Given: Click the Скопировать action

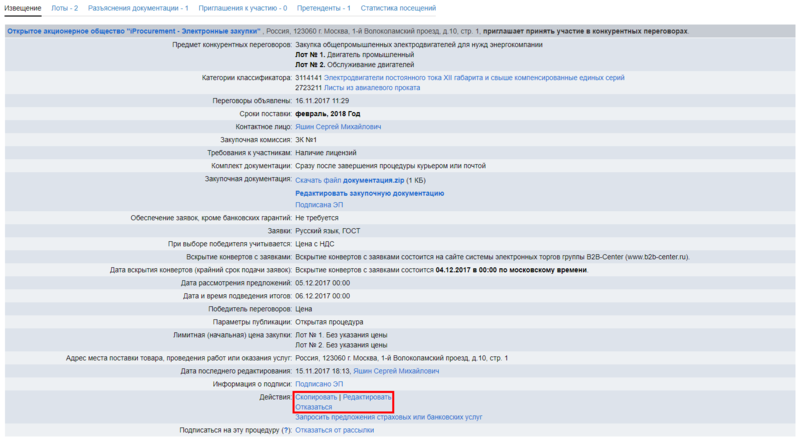Looking at the screenshot, I should tap(316, 397).
